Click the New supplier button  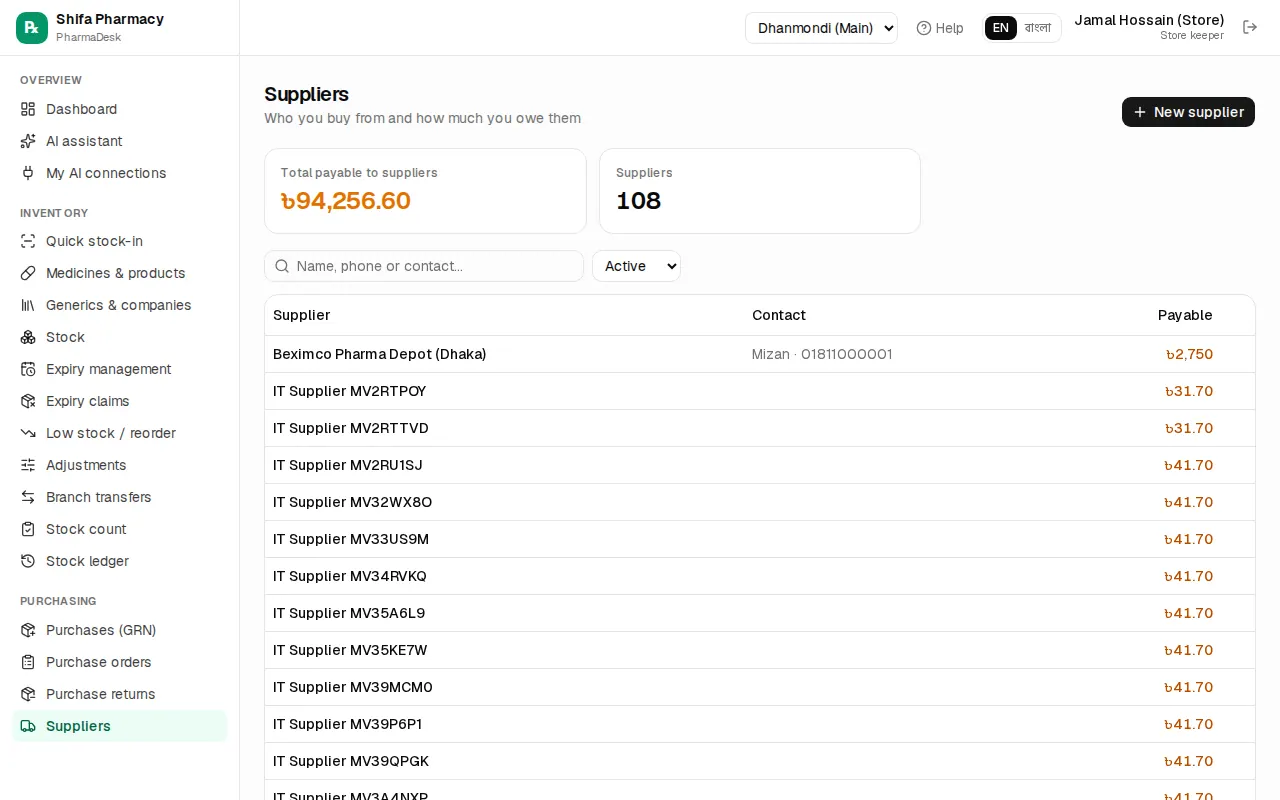[x=1188, y=112]
